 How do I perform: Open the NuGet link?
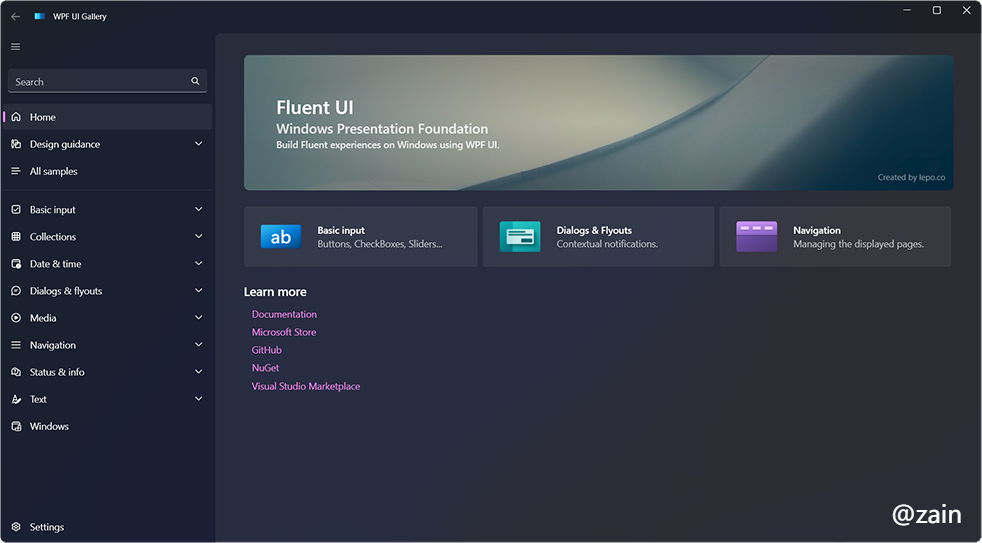click(x=266, y=368)
